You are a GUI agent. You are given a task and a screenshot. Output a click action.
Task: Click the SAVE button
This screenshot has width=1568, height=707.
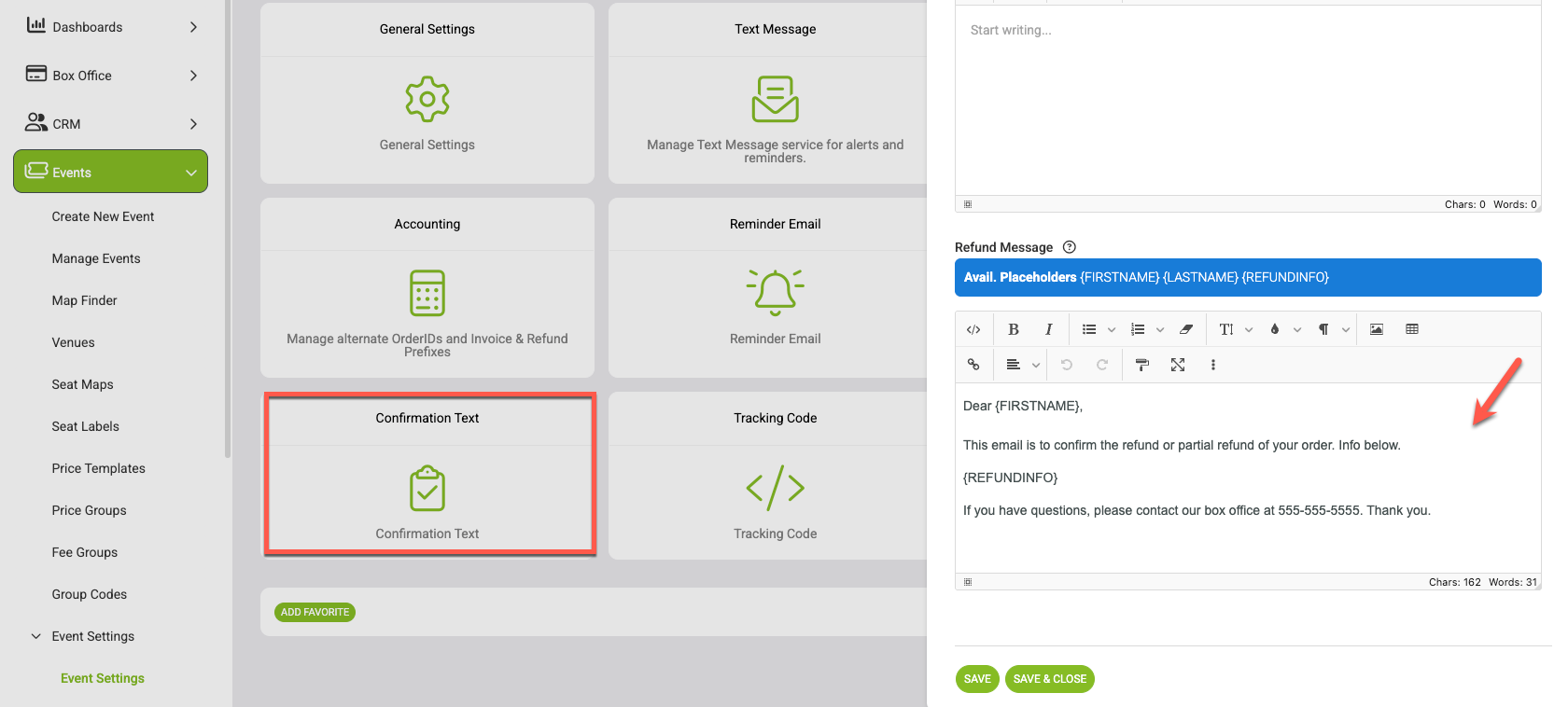977,679
